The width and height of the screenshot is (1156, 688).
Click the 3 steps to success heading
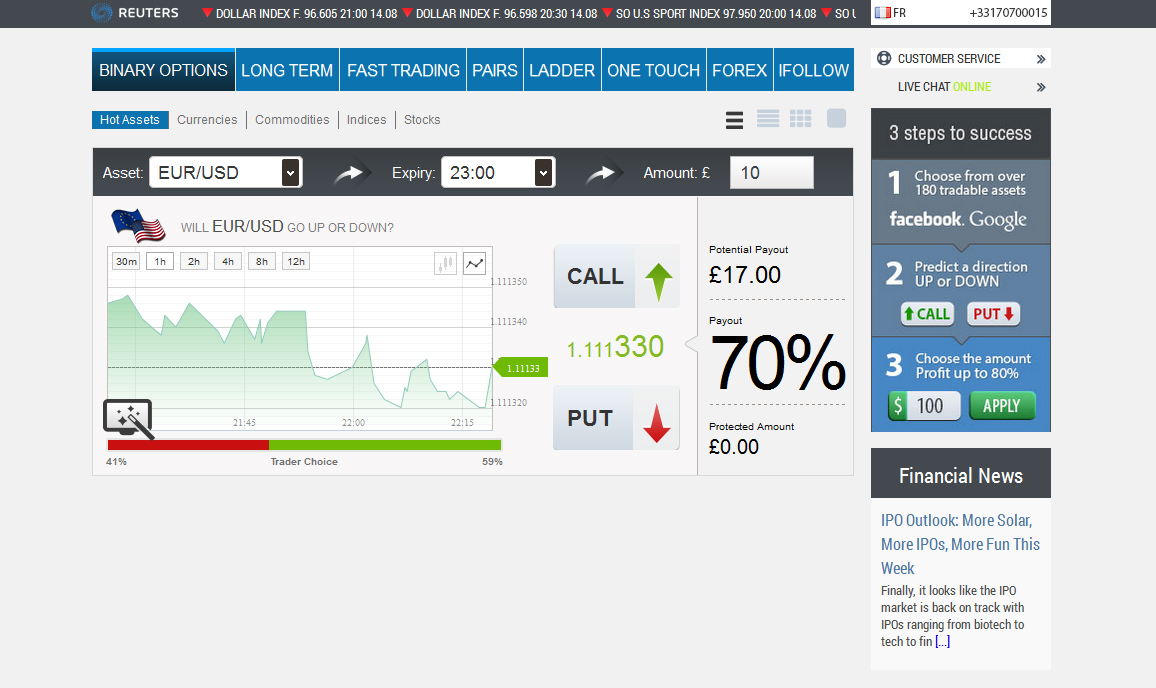pos(960,133)
